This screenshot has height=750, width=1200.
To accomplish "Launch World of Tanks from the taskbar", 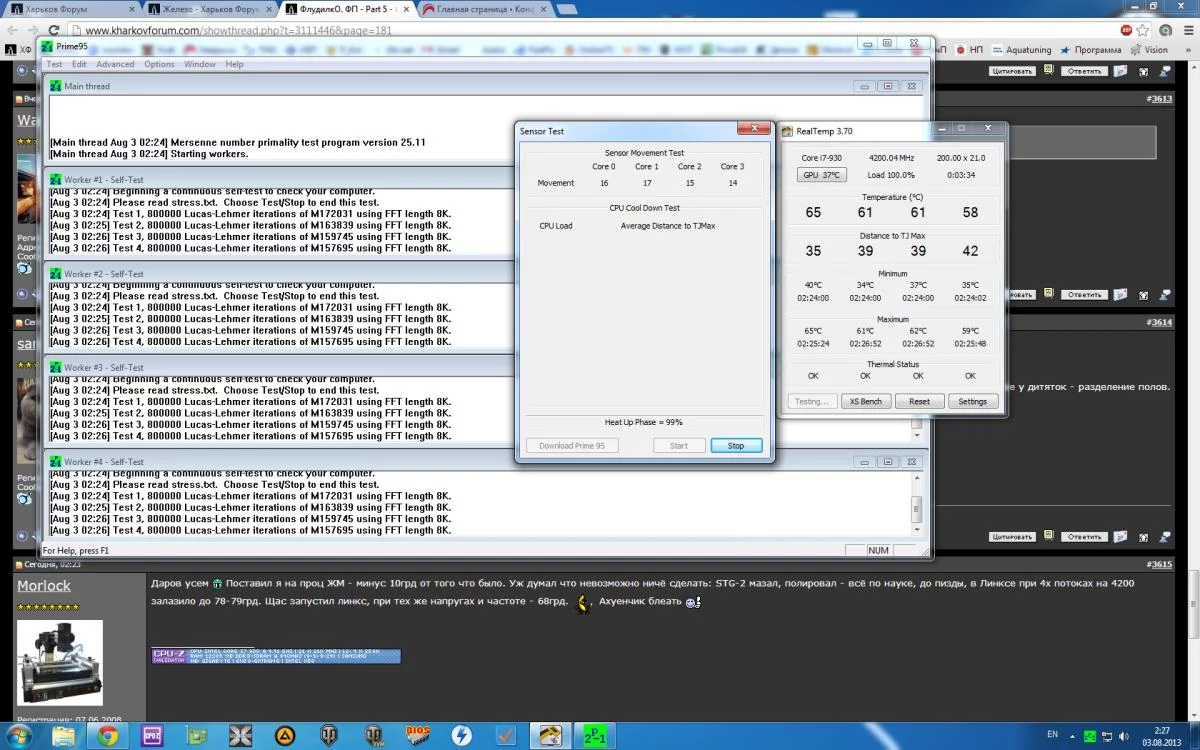I will [328, 736].
